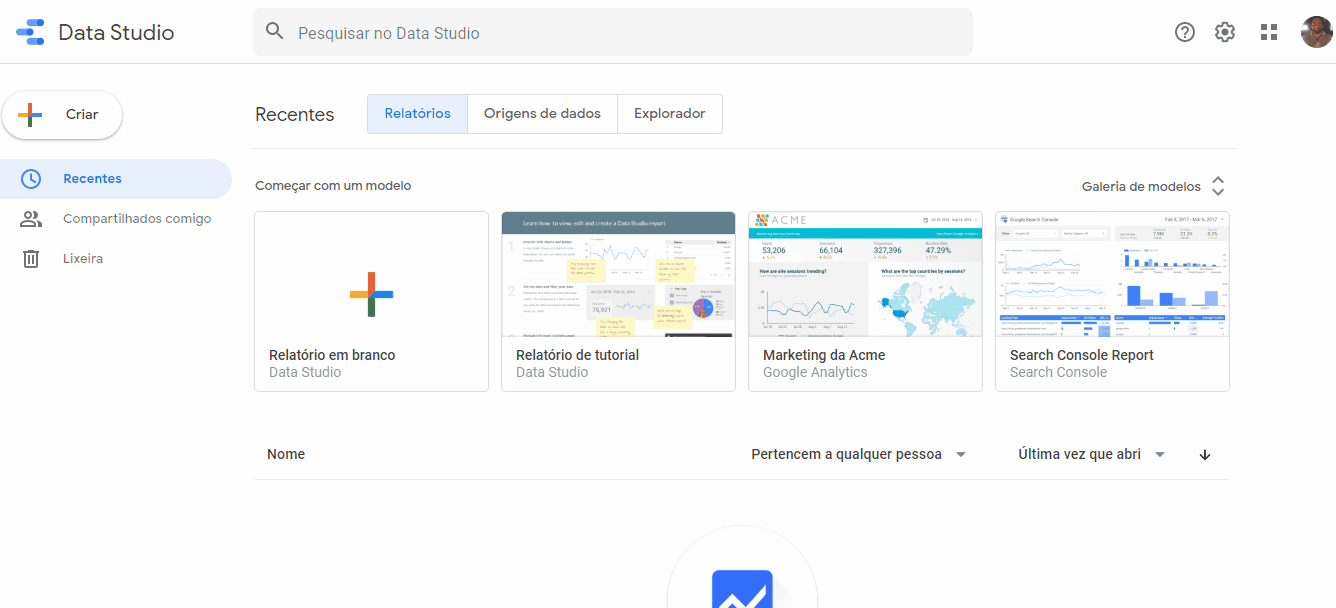Open the Marketing da Acme template
This screenshot has width=1336, height=608.
[x=865, y=300]
